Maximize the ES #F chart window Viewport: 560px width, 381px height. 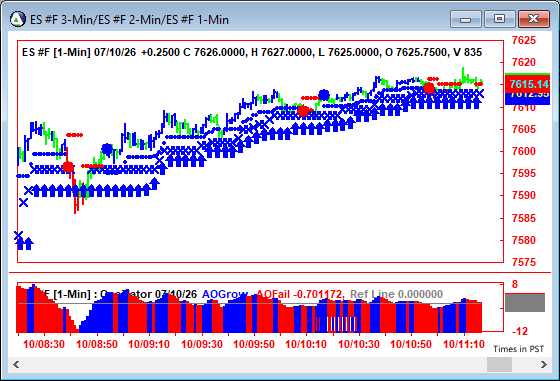[x=499, y=19]
